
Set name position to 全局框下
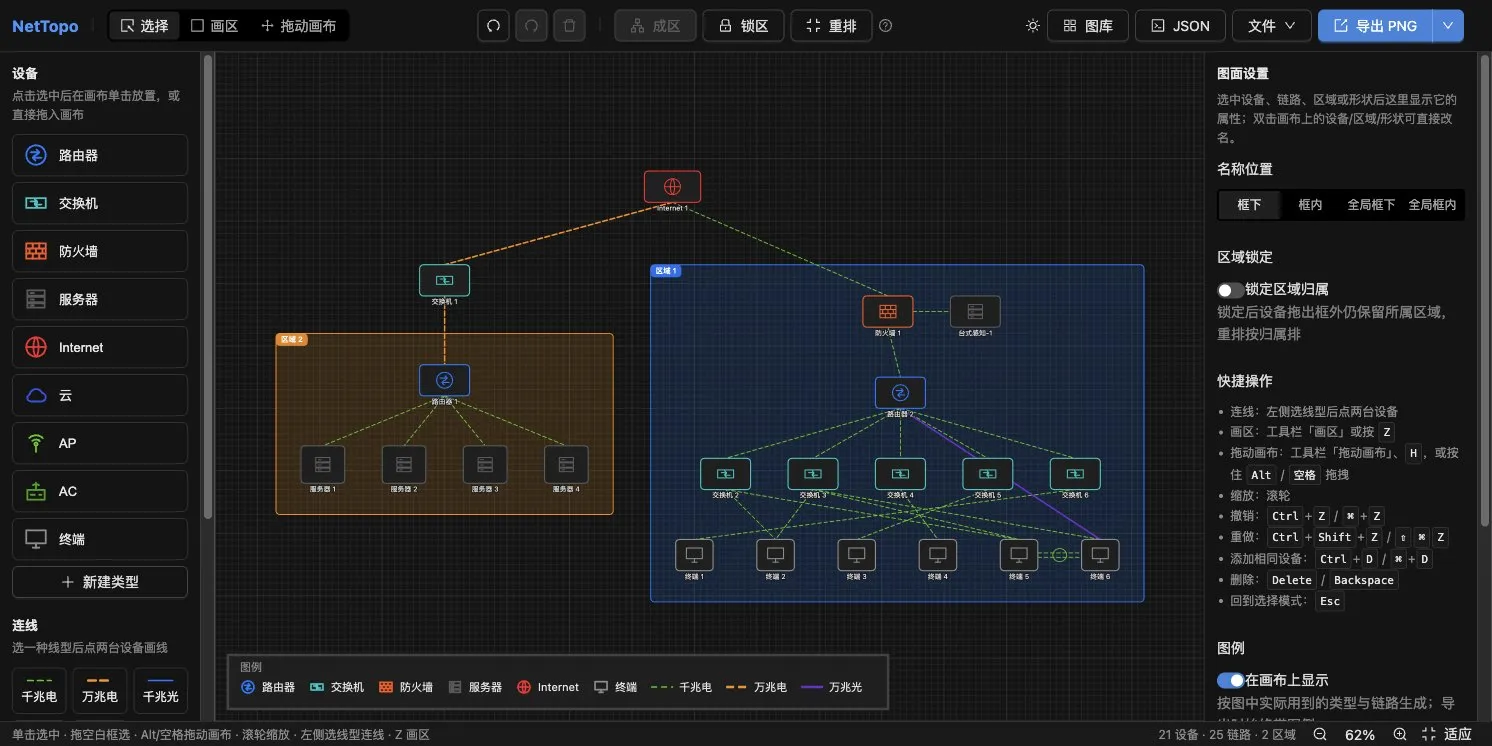click(1371, 205)
